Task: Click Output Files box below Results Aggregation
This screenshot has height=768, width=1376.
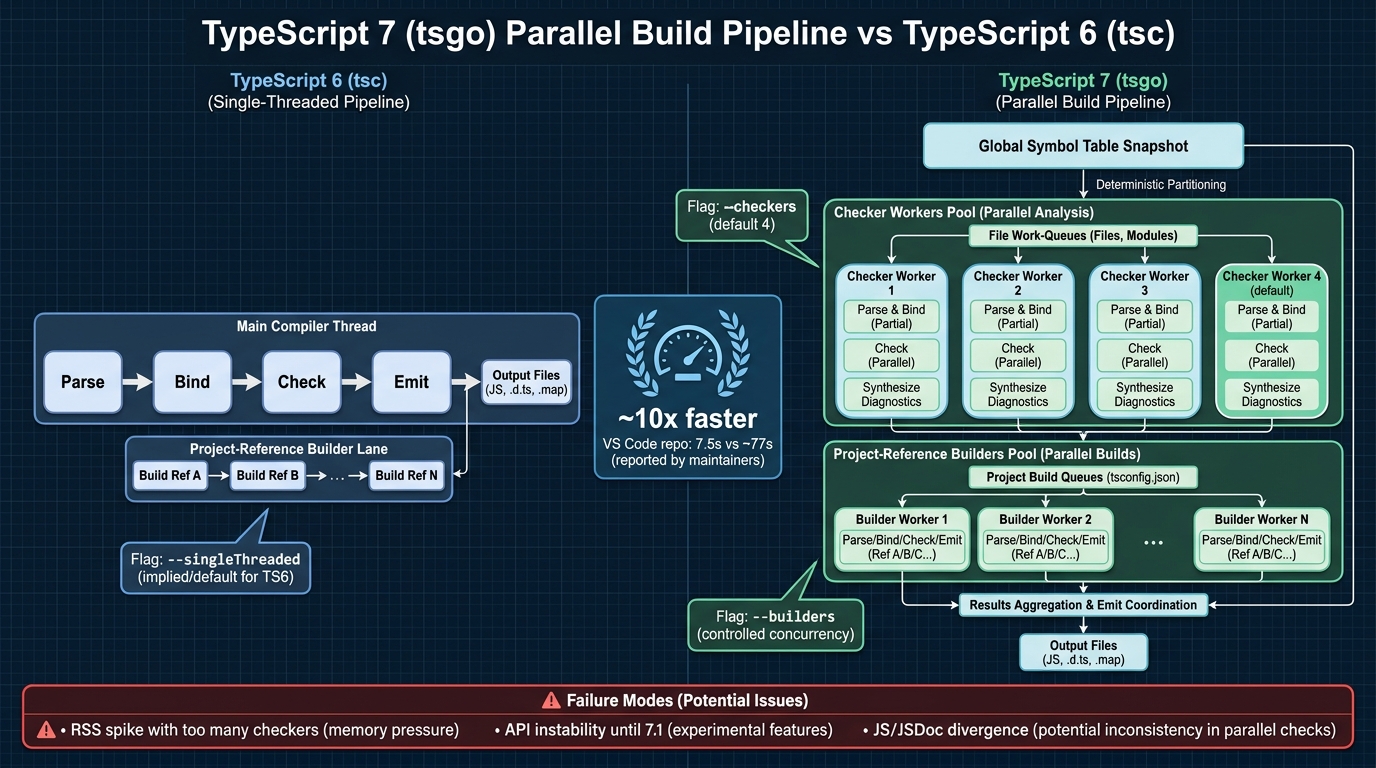Action: (1083, 652)
